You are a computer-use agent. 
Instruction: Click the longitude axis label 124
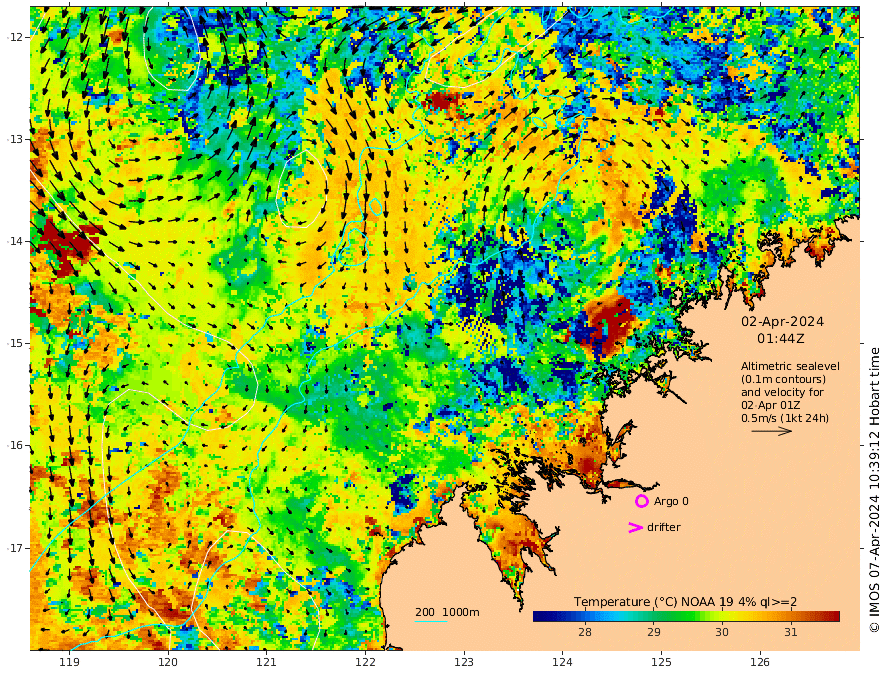(x=562, y=663)
